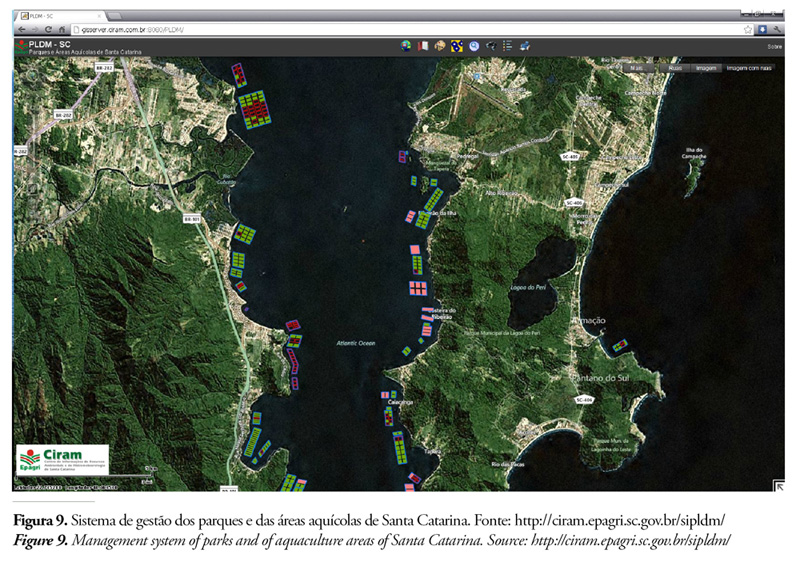This screenshot has height=562, width=800.
Task: Open the 'Sobre' link
Action: 774,47
